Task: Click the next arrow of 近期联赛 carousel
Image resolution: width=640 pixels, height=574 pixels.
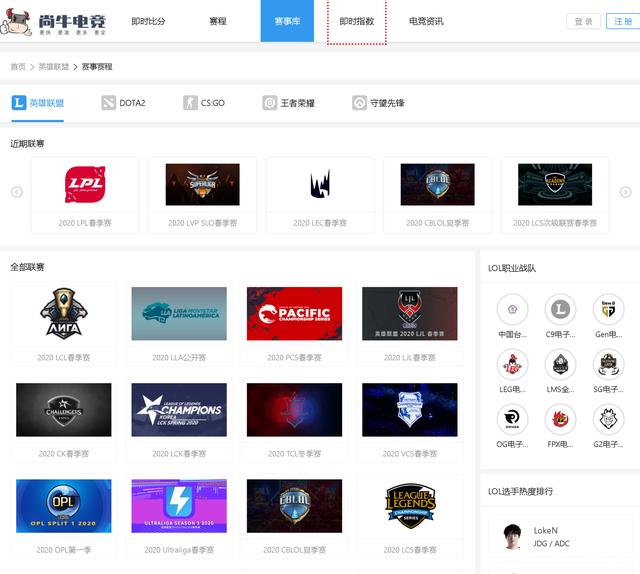Action: click(x=625, y=192)
